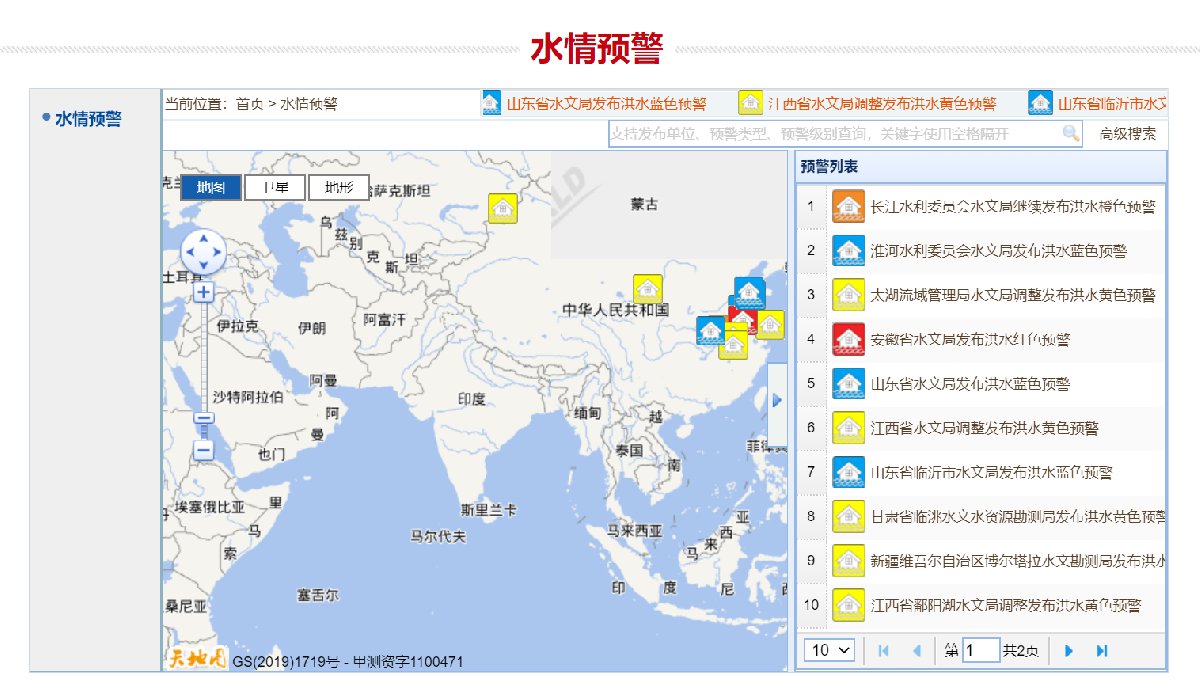The width and height of the screenshot is (1200, 691).
Task: Click orange icon for 长江水利委员会 warning
Action: [848, 206]
